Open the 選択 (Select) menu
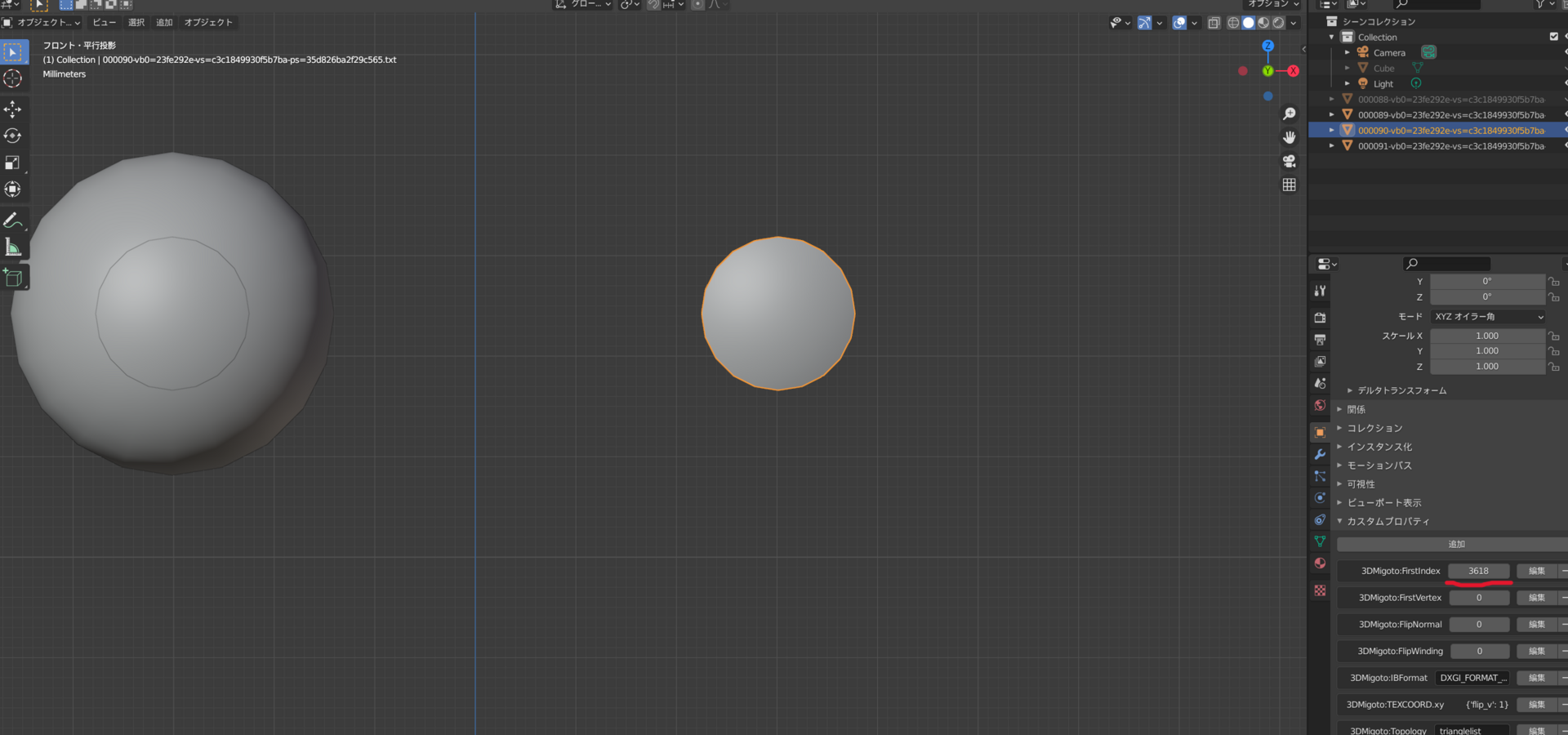The width and height of the screenshot is (1568, 735). [x=136, y=23]
